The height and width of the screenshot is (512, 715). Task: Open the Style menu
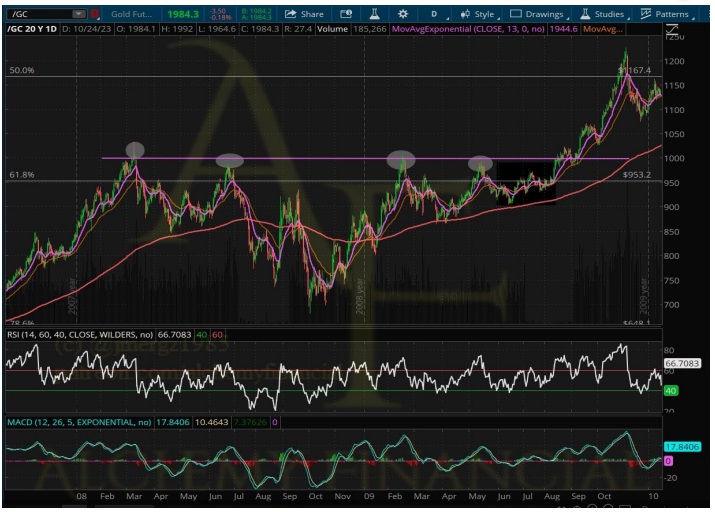[x=479, y=14]
